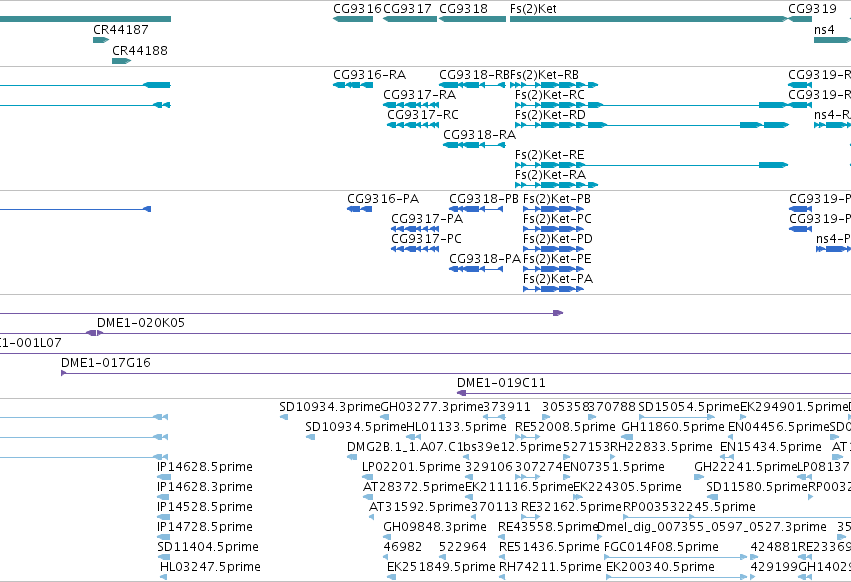Image resolution: width=851 pixels, height=582 pixels.
Task: Select transcript Fs(2)Ket-RE
Action: point(651,165)
